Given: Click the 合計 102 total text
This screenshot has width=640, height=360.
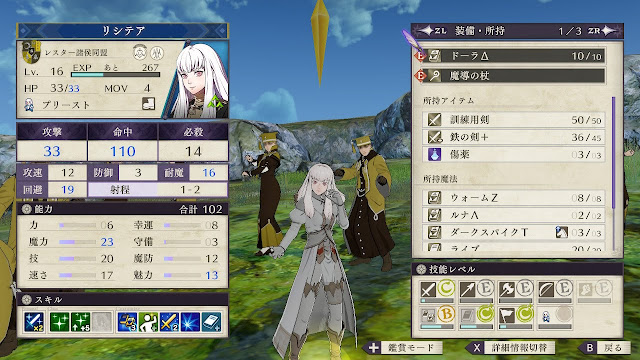Looking at the screenshot, I should point(201,209).
